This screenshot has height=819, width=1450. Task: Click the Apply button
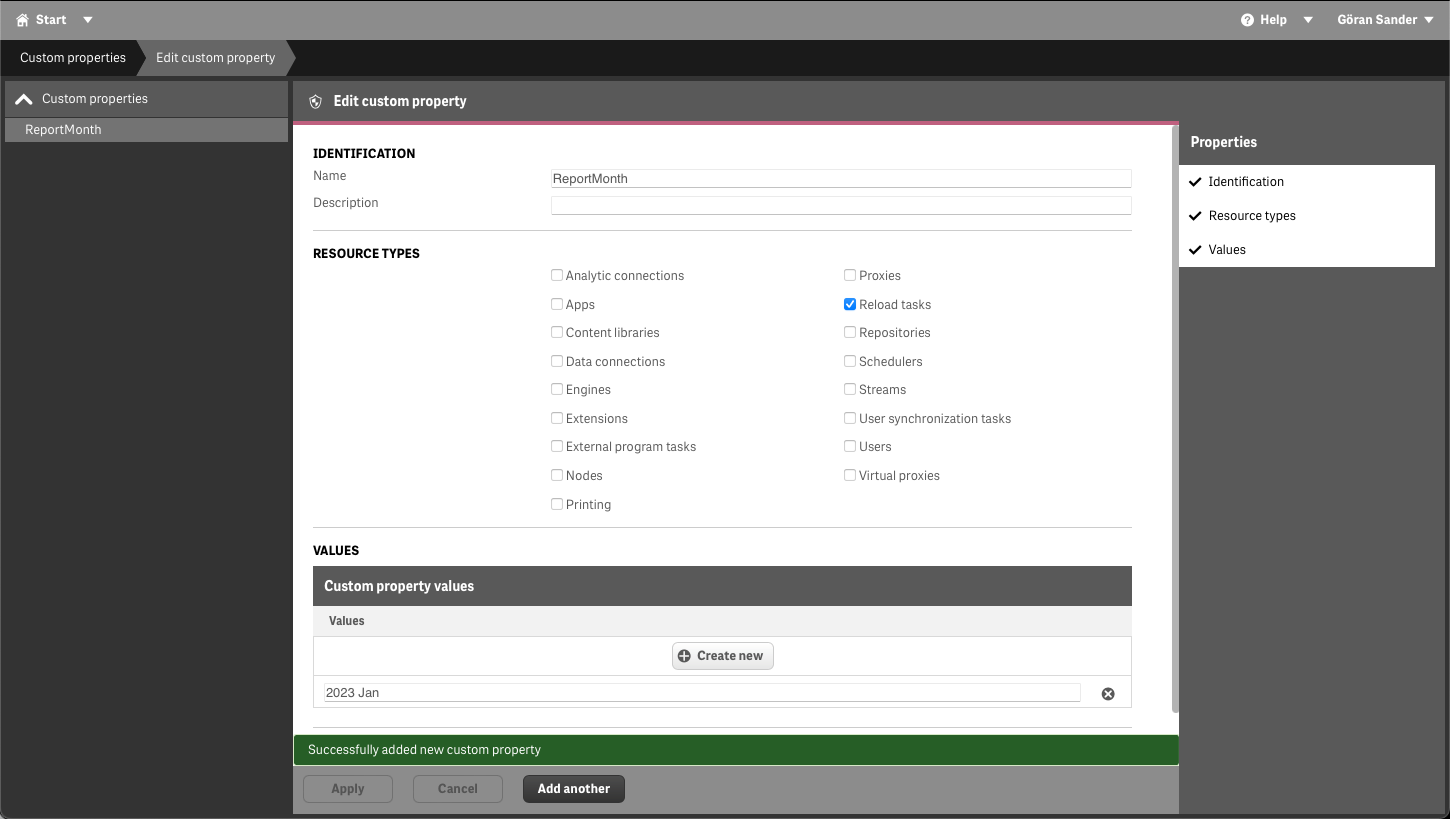click(348, 789)
